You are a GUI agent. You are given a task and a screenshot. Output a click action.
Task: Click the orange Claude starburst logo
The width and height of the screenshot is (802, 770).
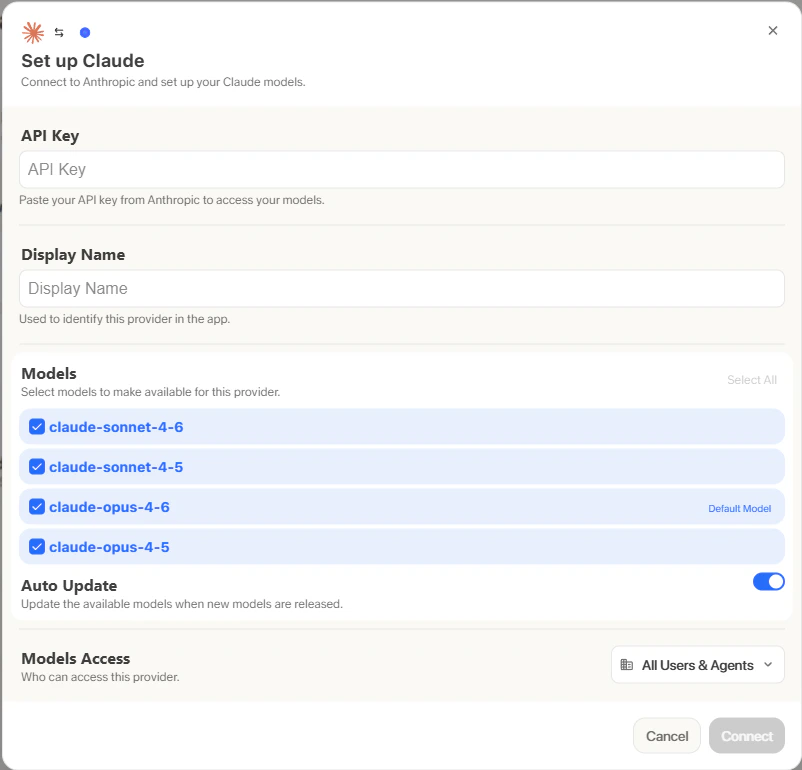(33, 33)
